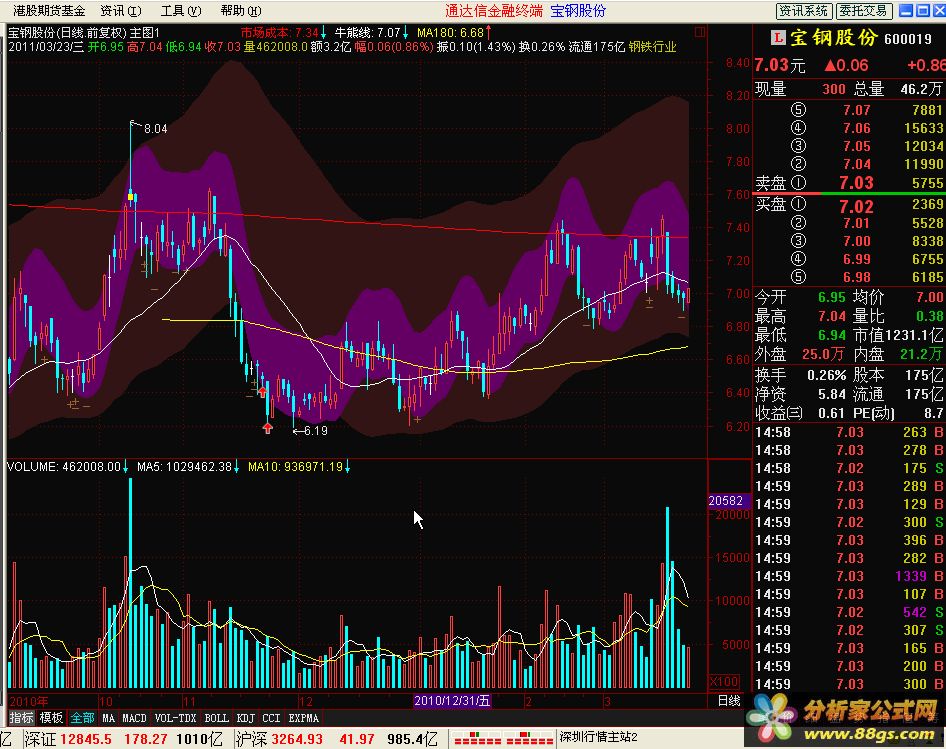This screenshot has height=749, width=946.
Task: Click the X100 volume scale box
Action: pos(724,681)
